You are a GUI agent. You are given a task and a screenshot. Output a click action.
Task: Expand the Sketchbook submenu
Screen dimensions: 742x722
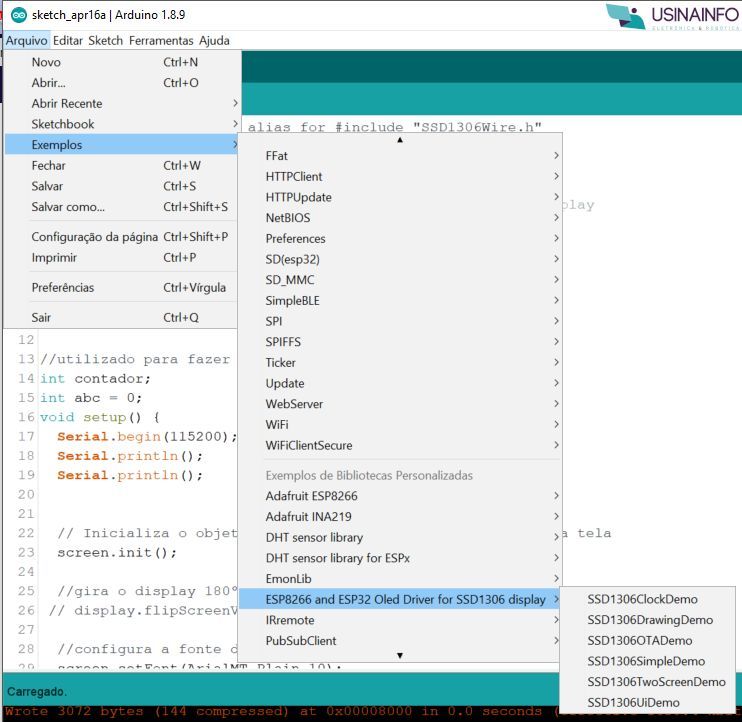(x=121, y=124)
